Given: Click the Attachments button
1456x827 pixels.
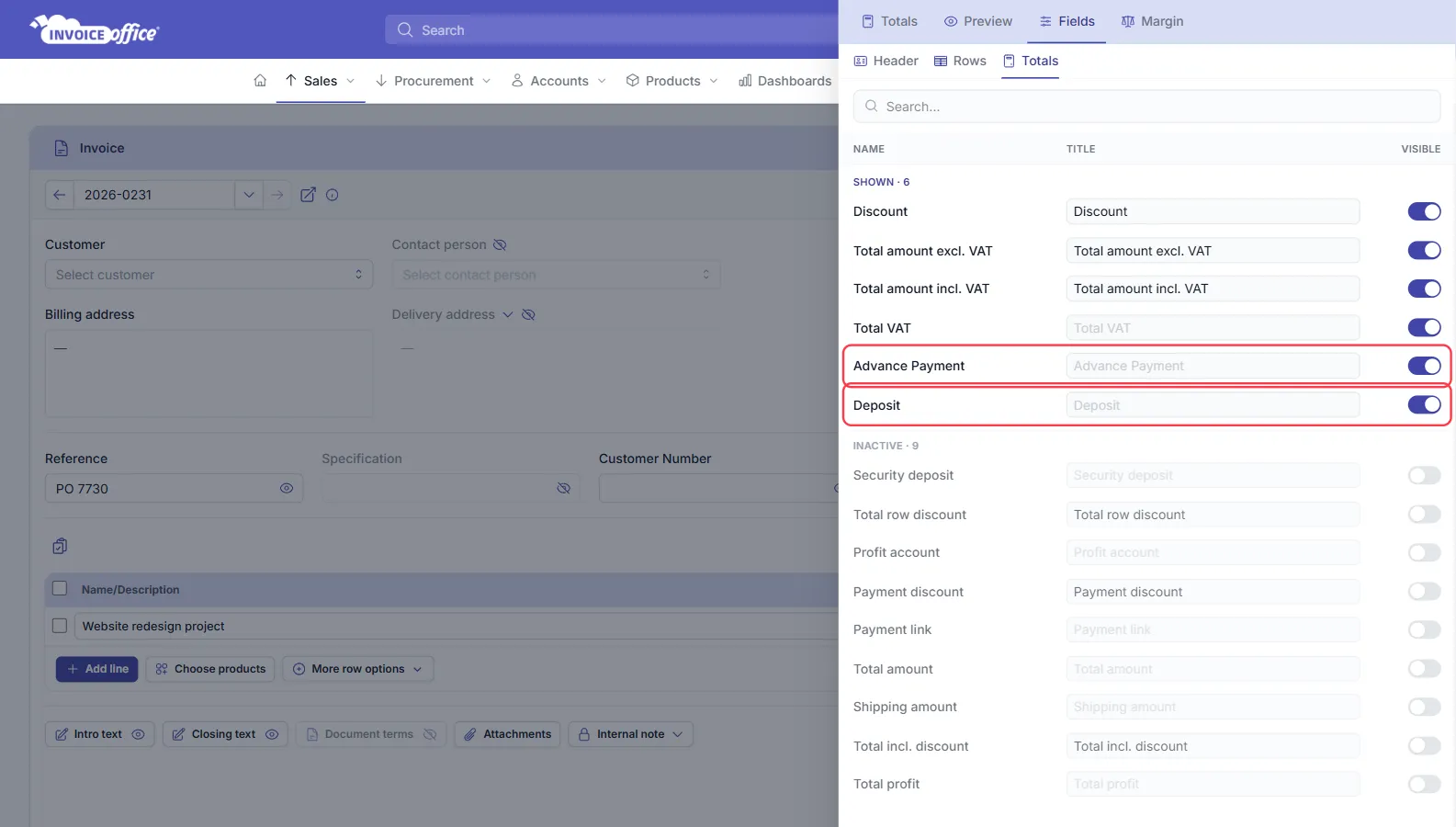Looking at the screenshot, I should point(507,734).
